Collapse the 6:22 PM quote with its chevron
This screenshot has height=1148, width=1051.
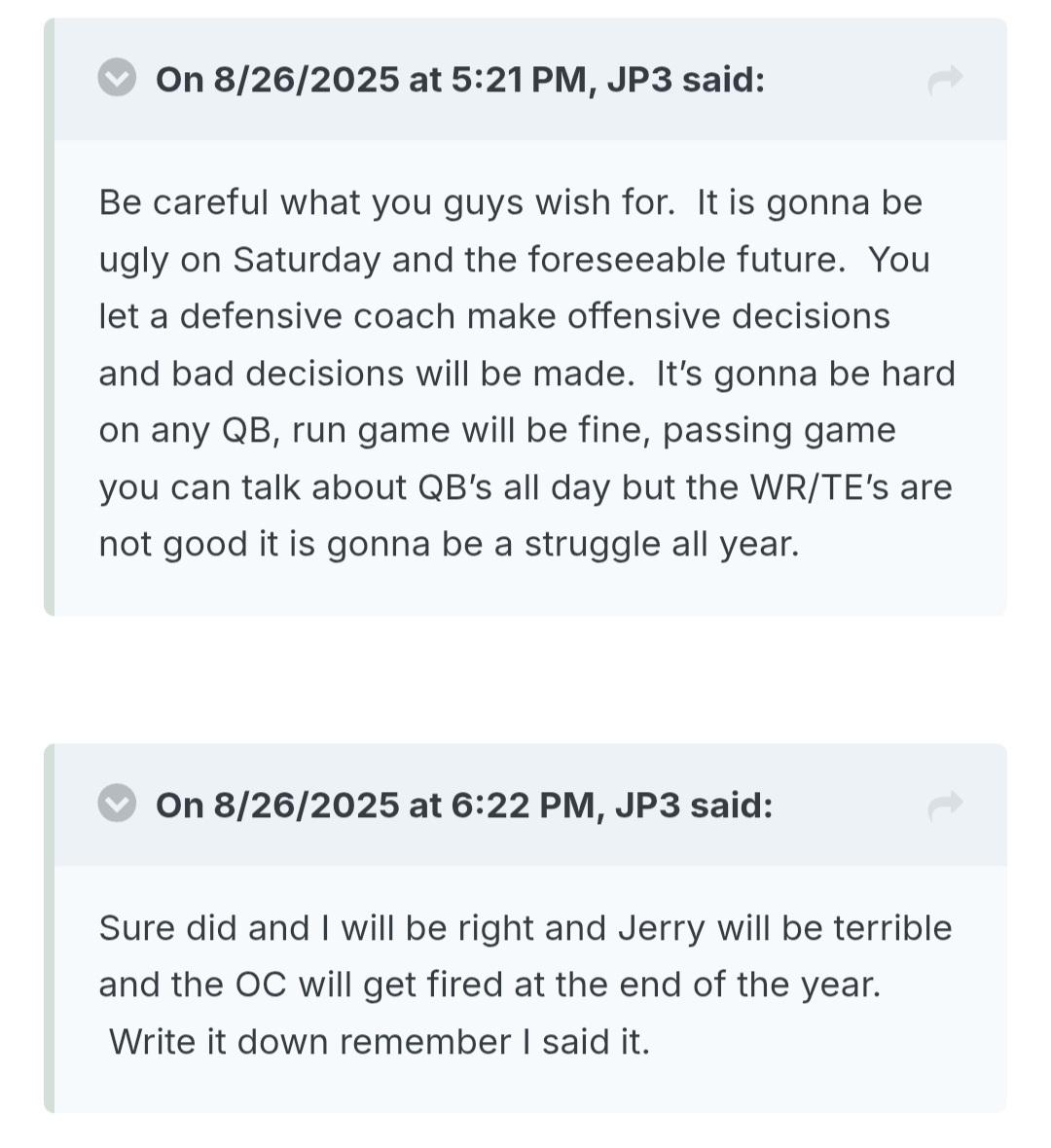pyautogui.click(x=117, y=804)
